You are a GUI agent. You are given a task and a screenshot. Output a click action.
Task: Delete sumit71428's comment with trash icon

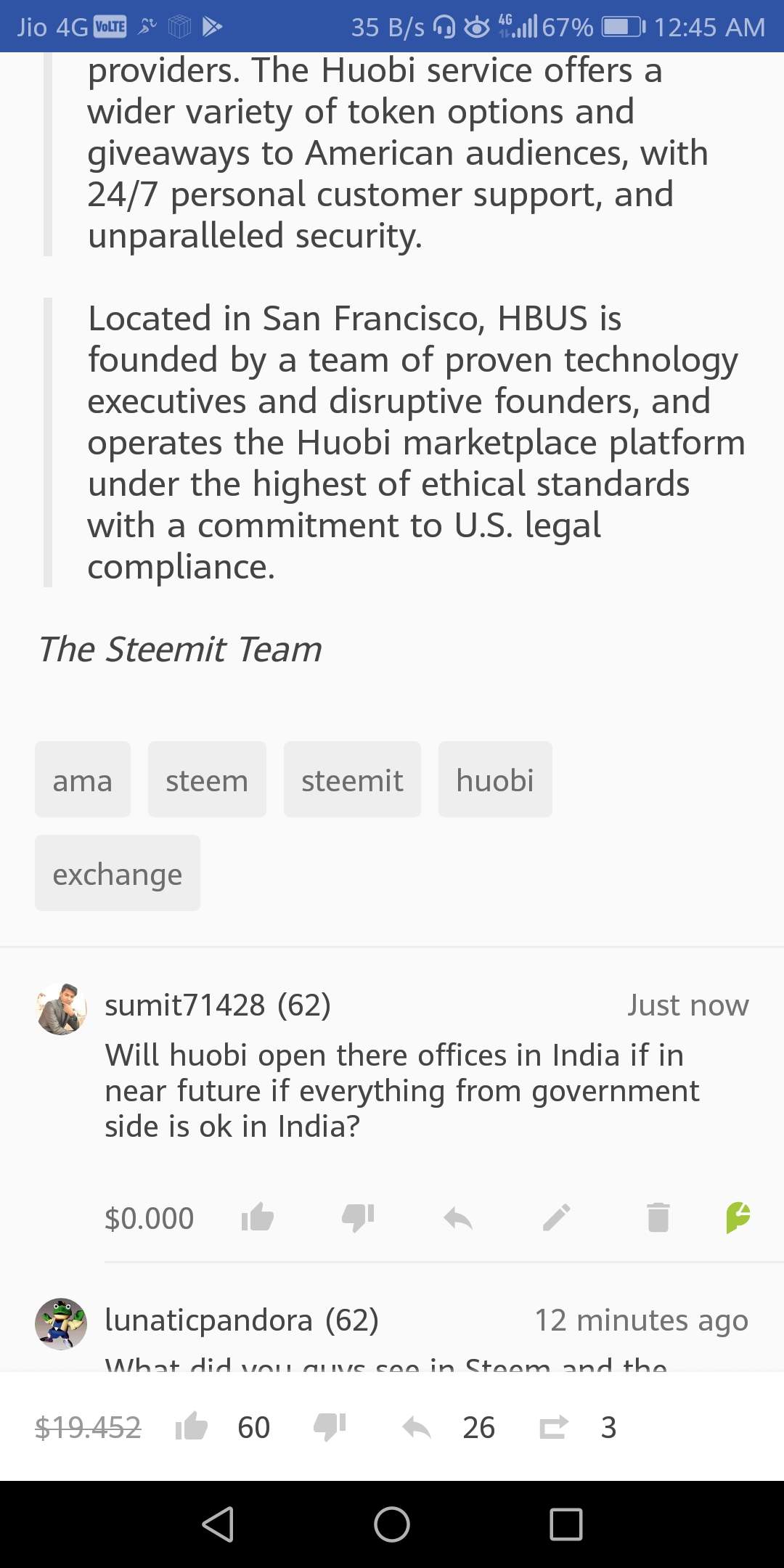click(658, 1217)
